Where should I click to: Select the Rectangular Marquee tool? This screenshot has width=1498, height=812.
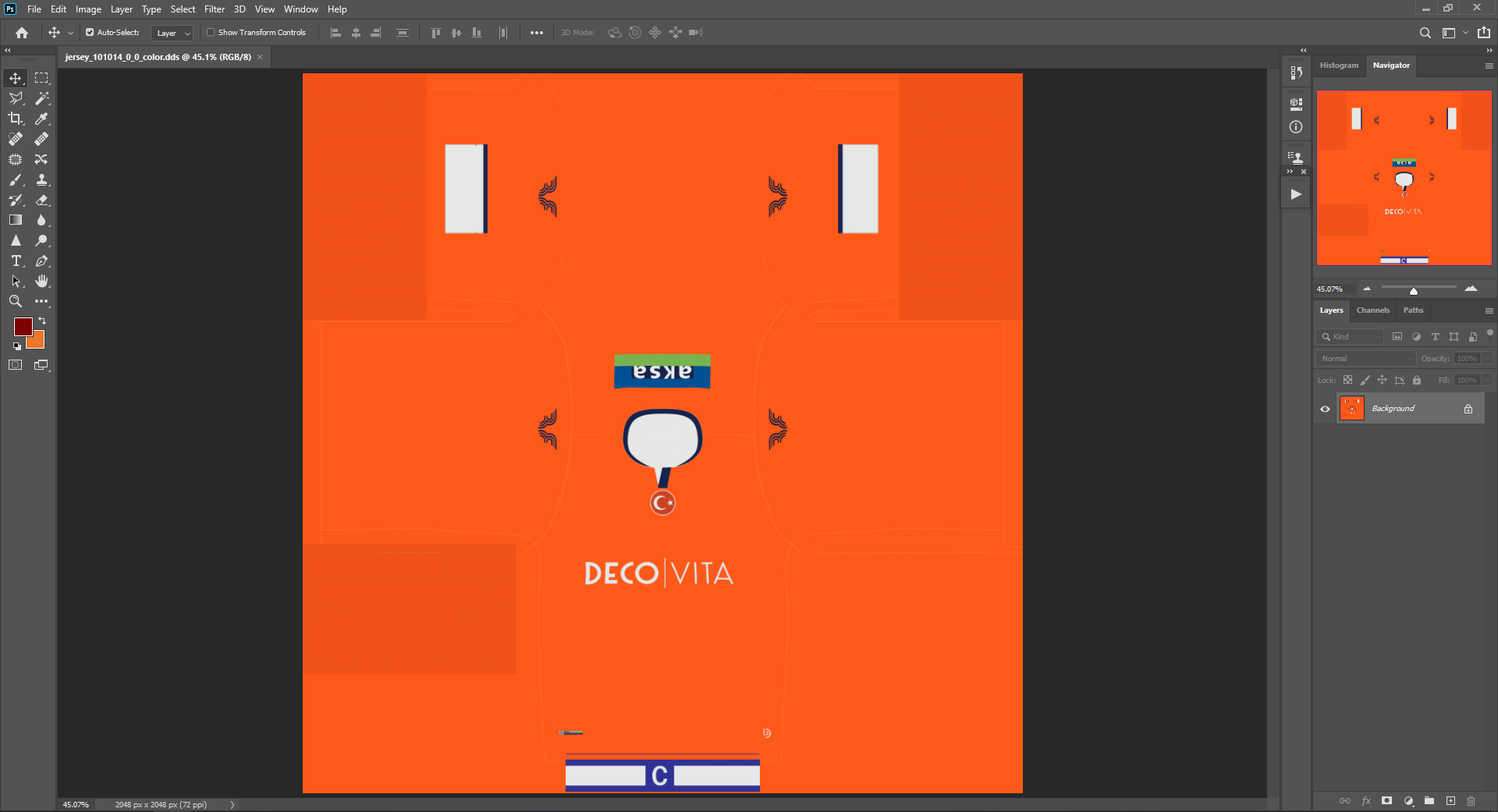click(42, 78)
